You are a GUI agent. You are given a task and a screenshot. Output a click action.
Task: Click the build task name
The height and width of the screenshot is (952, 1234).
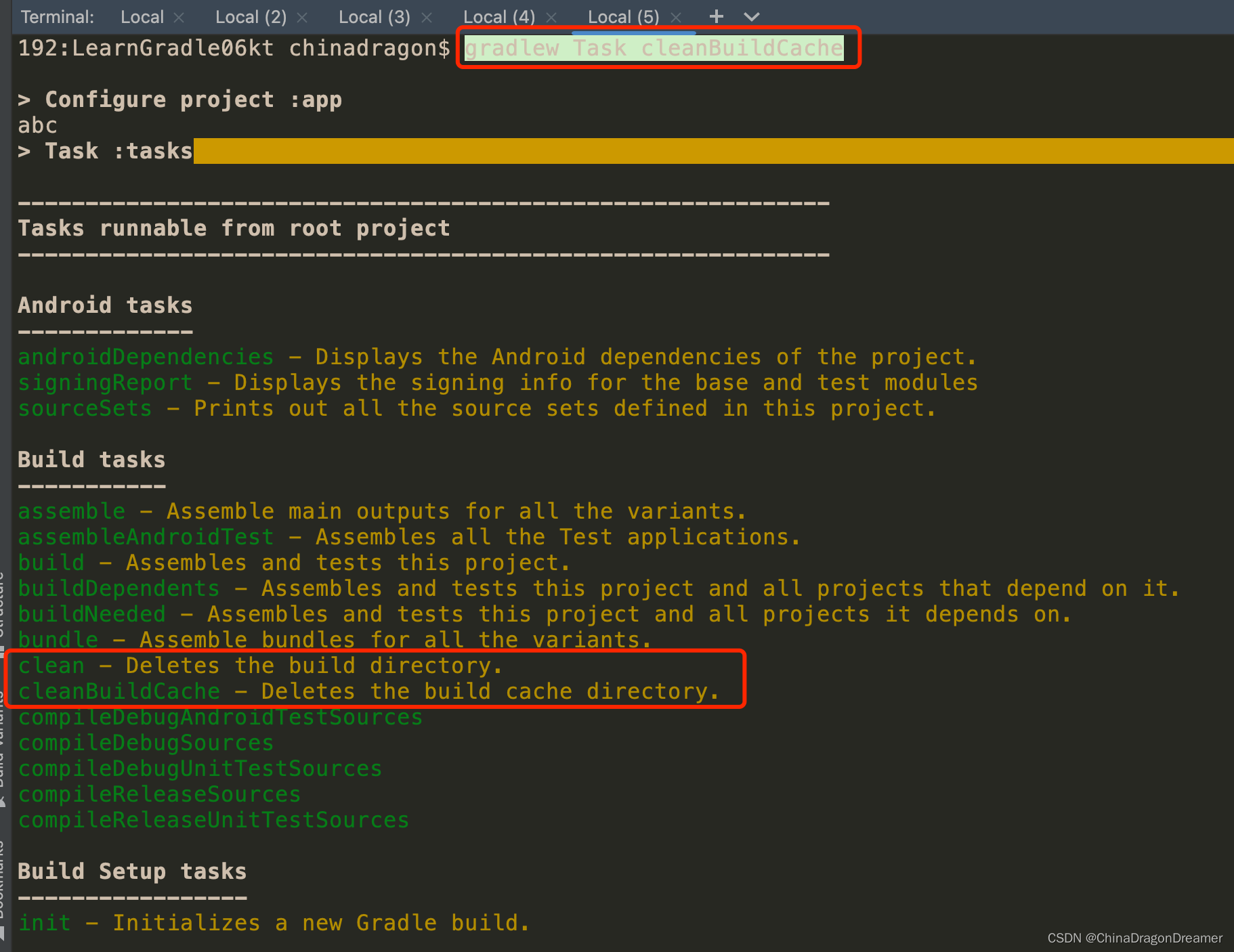(51, 563)
